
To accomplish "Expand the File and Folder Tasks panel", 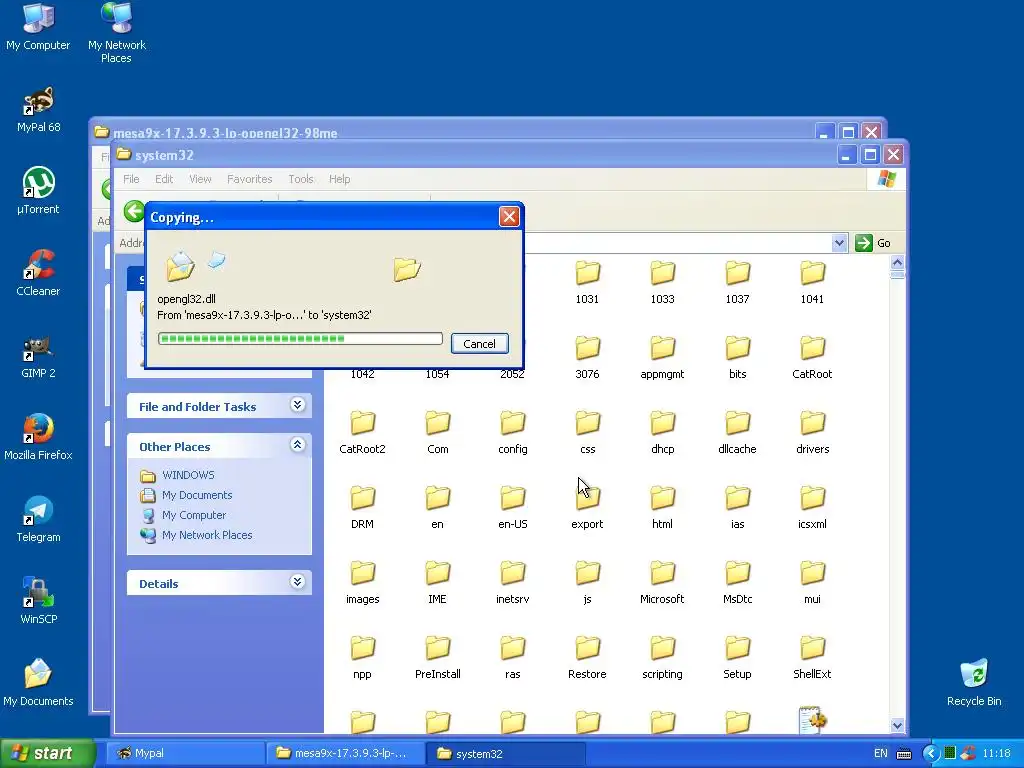I will coord(297,405).
